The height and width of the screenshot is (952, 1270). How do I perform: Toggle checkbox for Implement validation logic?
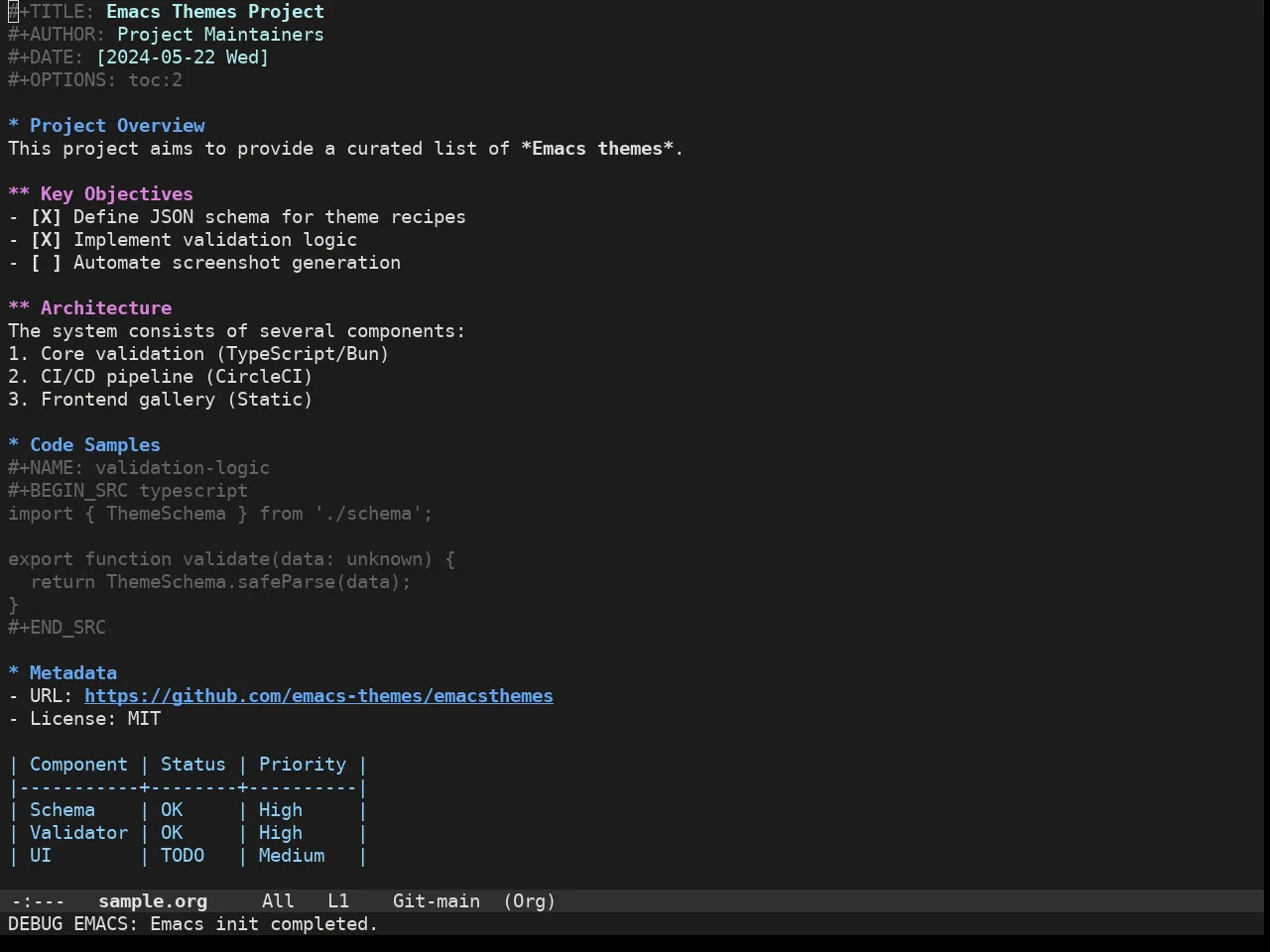(x=46, y=240)
